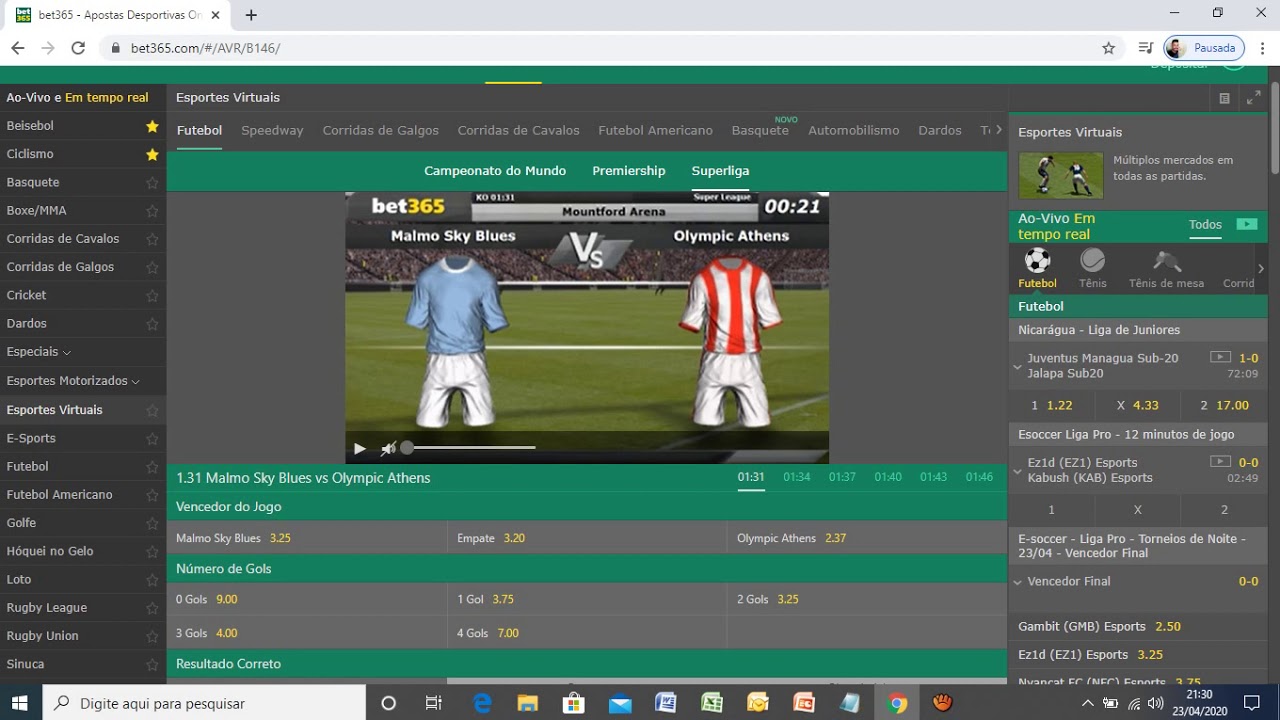Screen dimensions: 1280x720
Task: Open the bet slip list icon
Action: click(1224, 98)
